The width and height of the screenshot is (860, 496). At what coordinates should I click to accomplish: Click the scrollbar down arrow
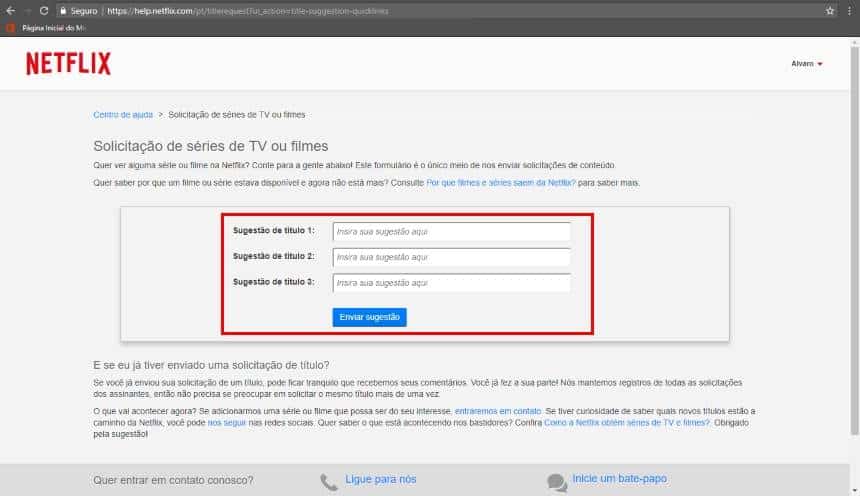click(855, 491)
